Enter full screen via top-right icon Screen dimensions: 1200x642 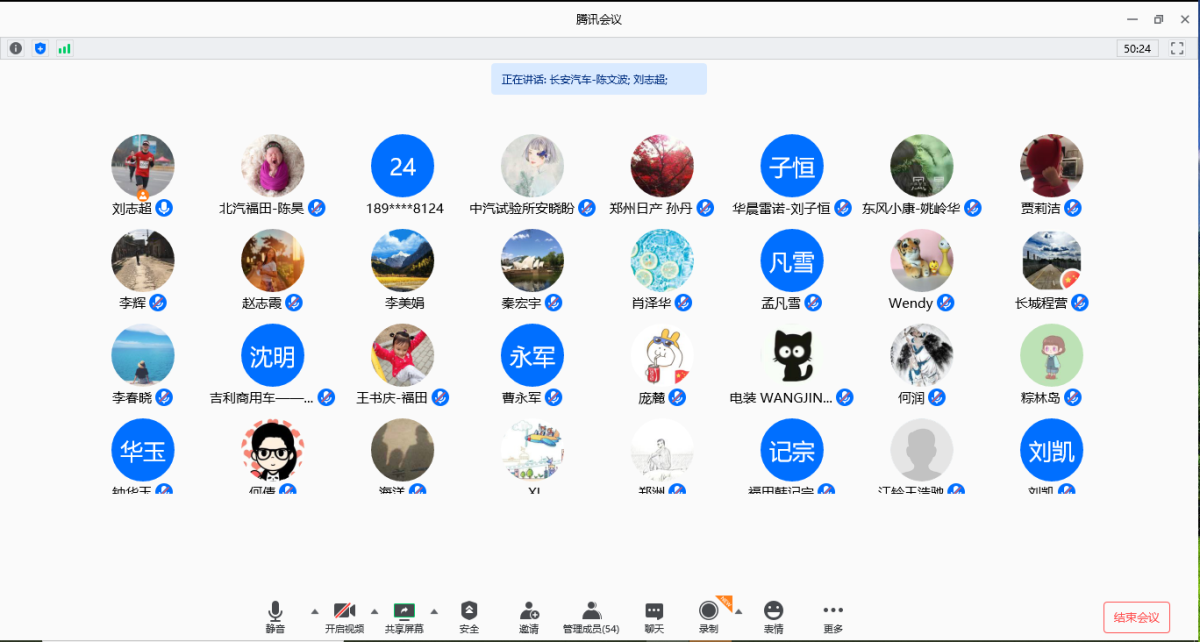[1177, 48]
